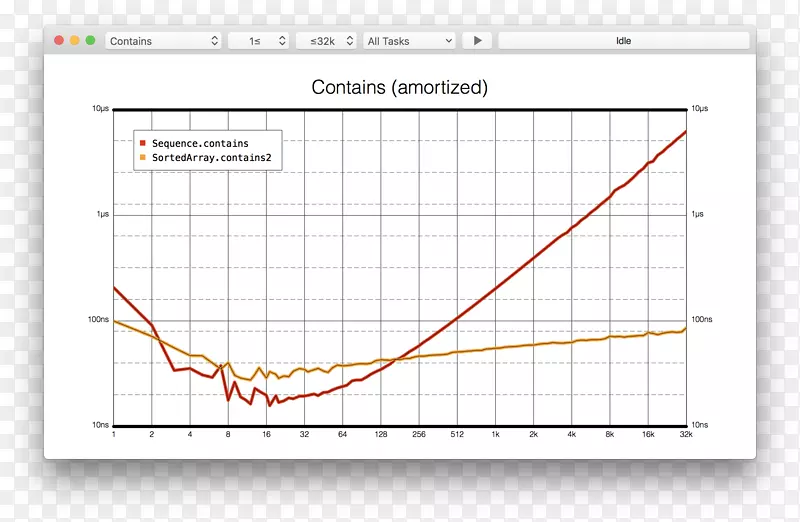800x522 pixels.
Task: Click the Idle status bar
Action: [623, 41]
